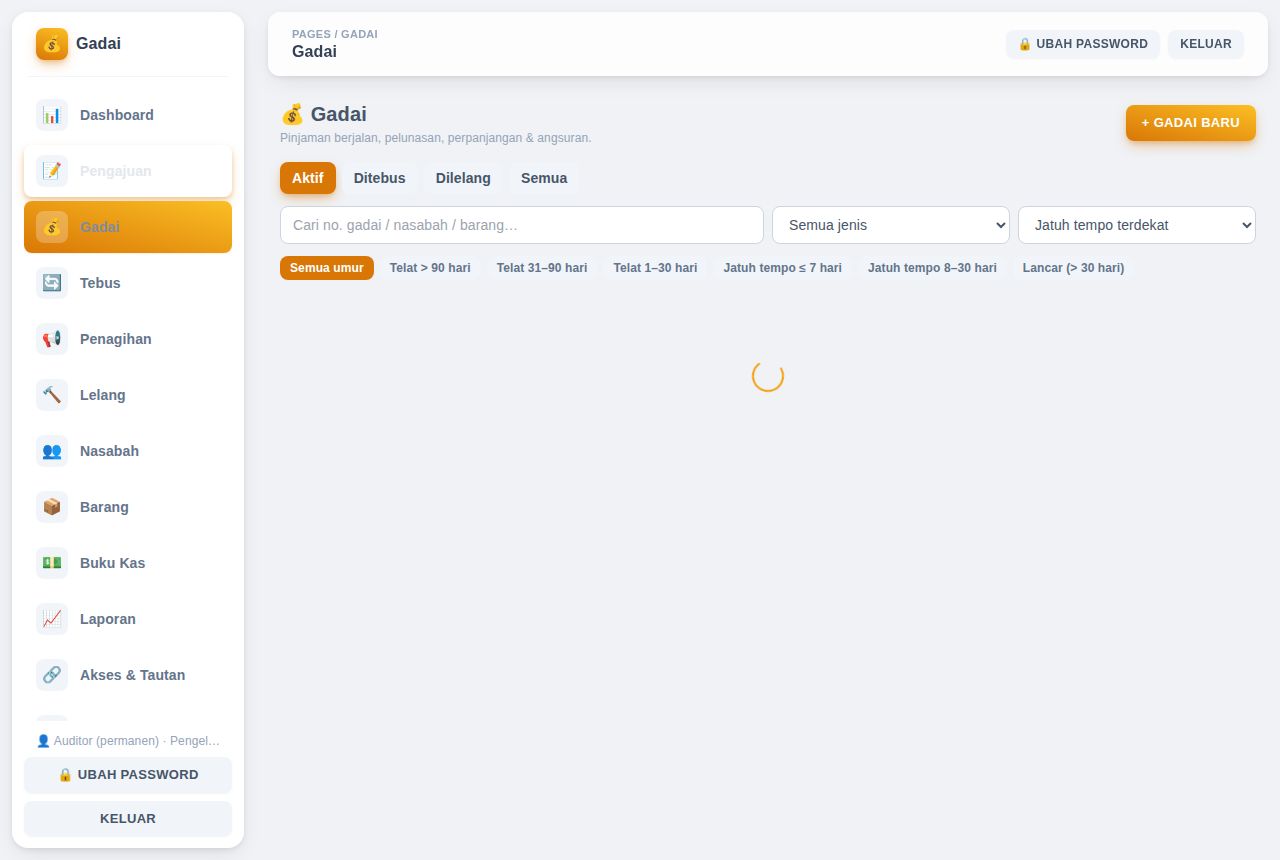Enable Jatuh tempo ≤ 7 hari filter

pos(782,268)
